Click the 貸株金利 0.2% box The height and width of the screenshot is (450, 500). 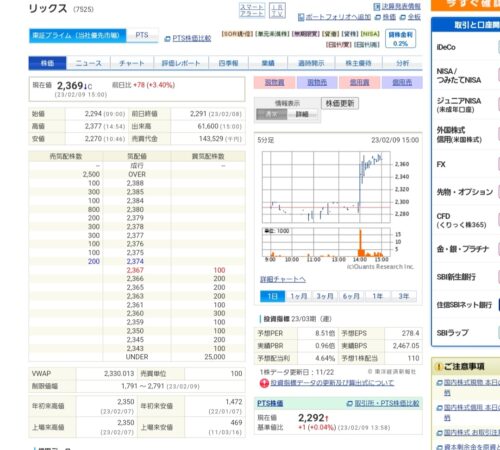click(x=400, y=39)
